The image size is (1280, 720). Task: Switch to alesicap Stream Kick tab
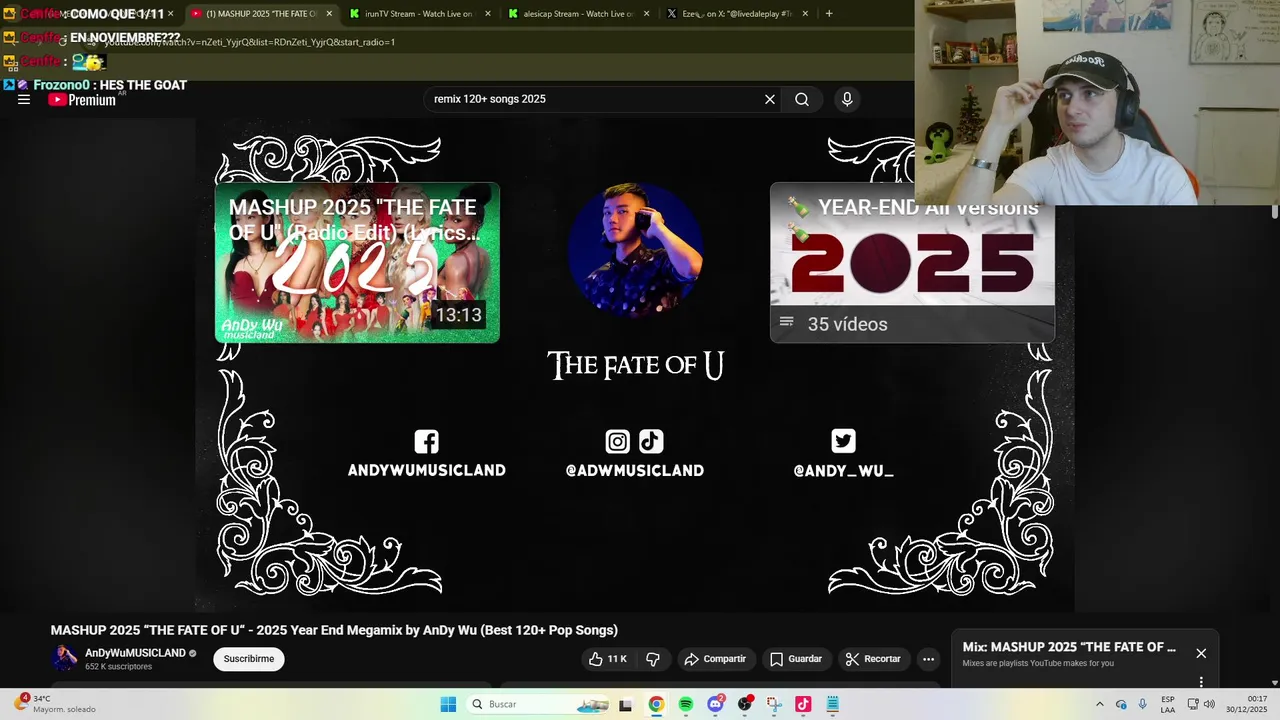[x=578, y=14]
